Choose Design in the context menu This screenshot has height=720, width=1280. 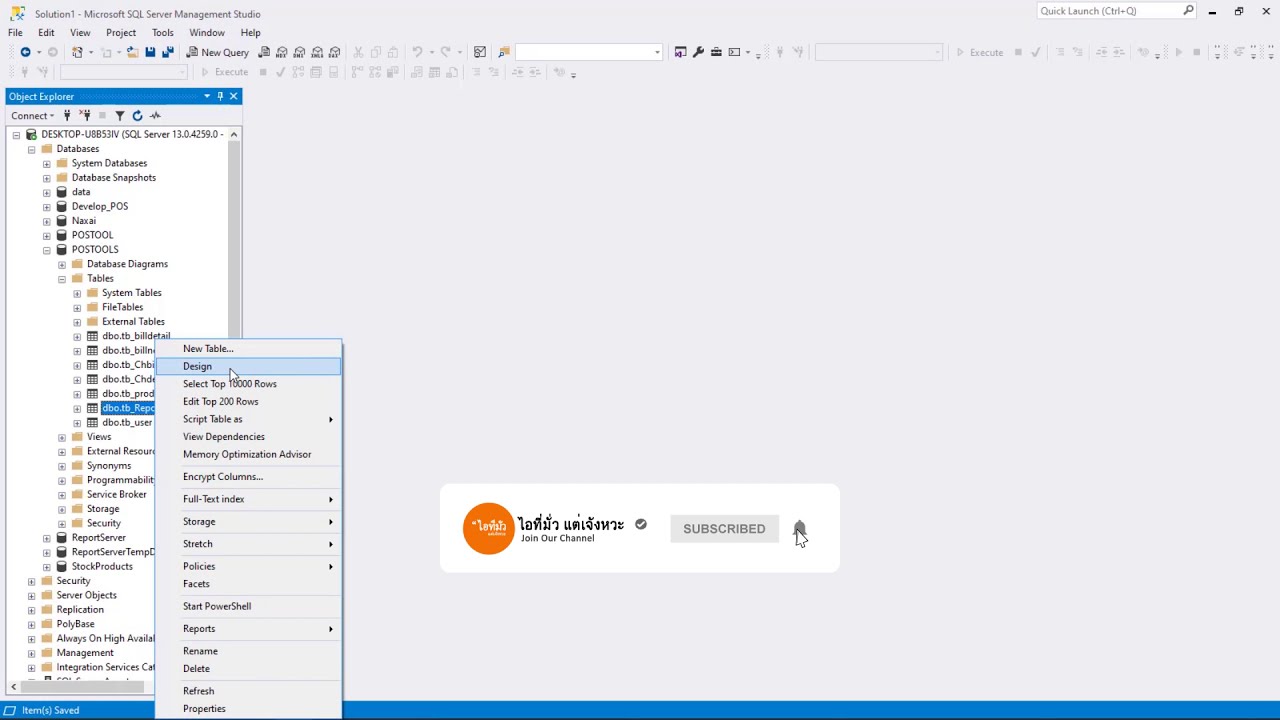point(248,366)
